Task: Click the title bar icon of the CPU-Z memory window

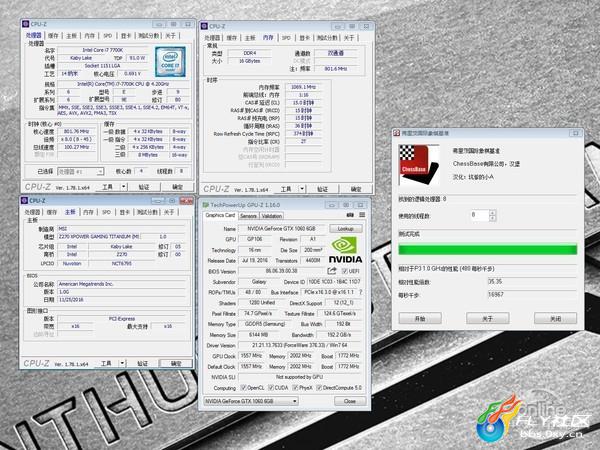Action: click(204, 26)
